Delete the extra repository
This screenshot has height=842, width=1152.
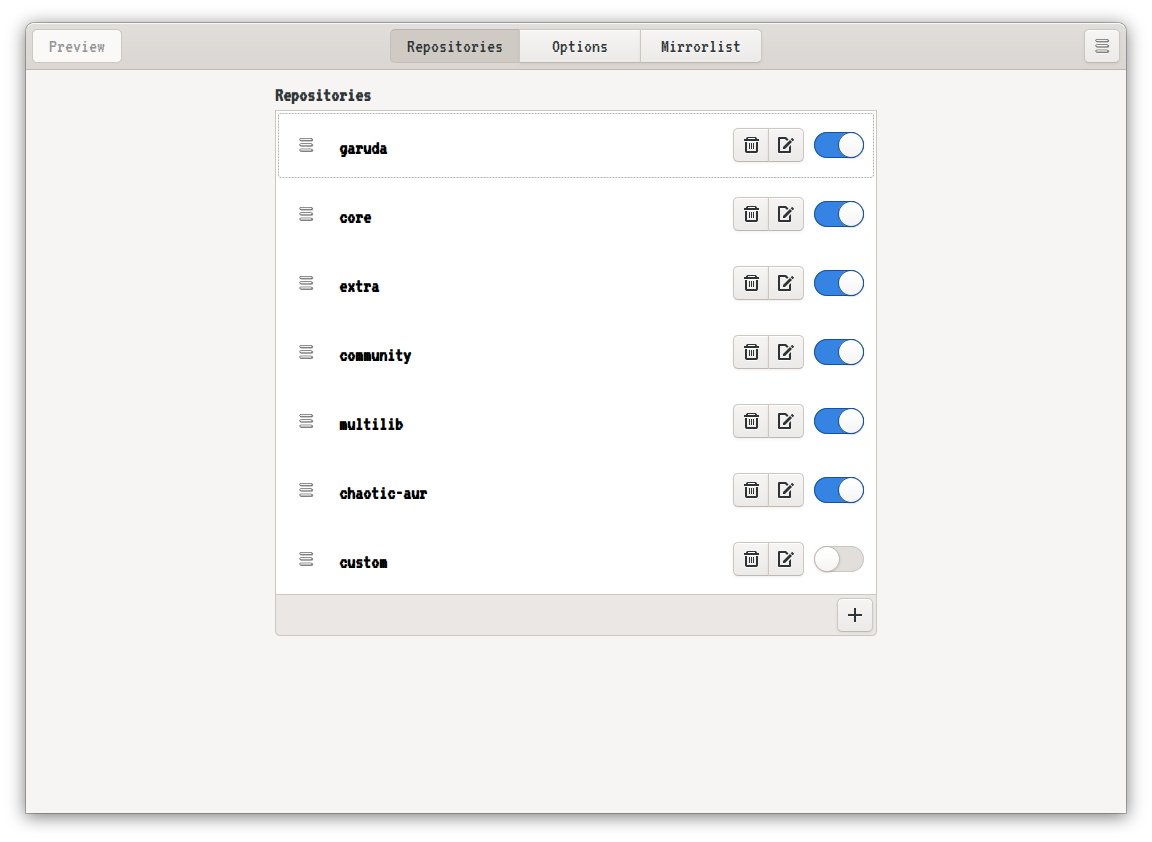pyautogui.click(x=751, y=284)
